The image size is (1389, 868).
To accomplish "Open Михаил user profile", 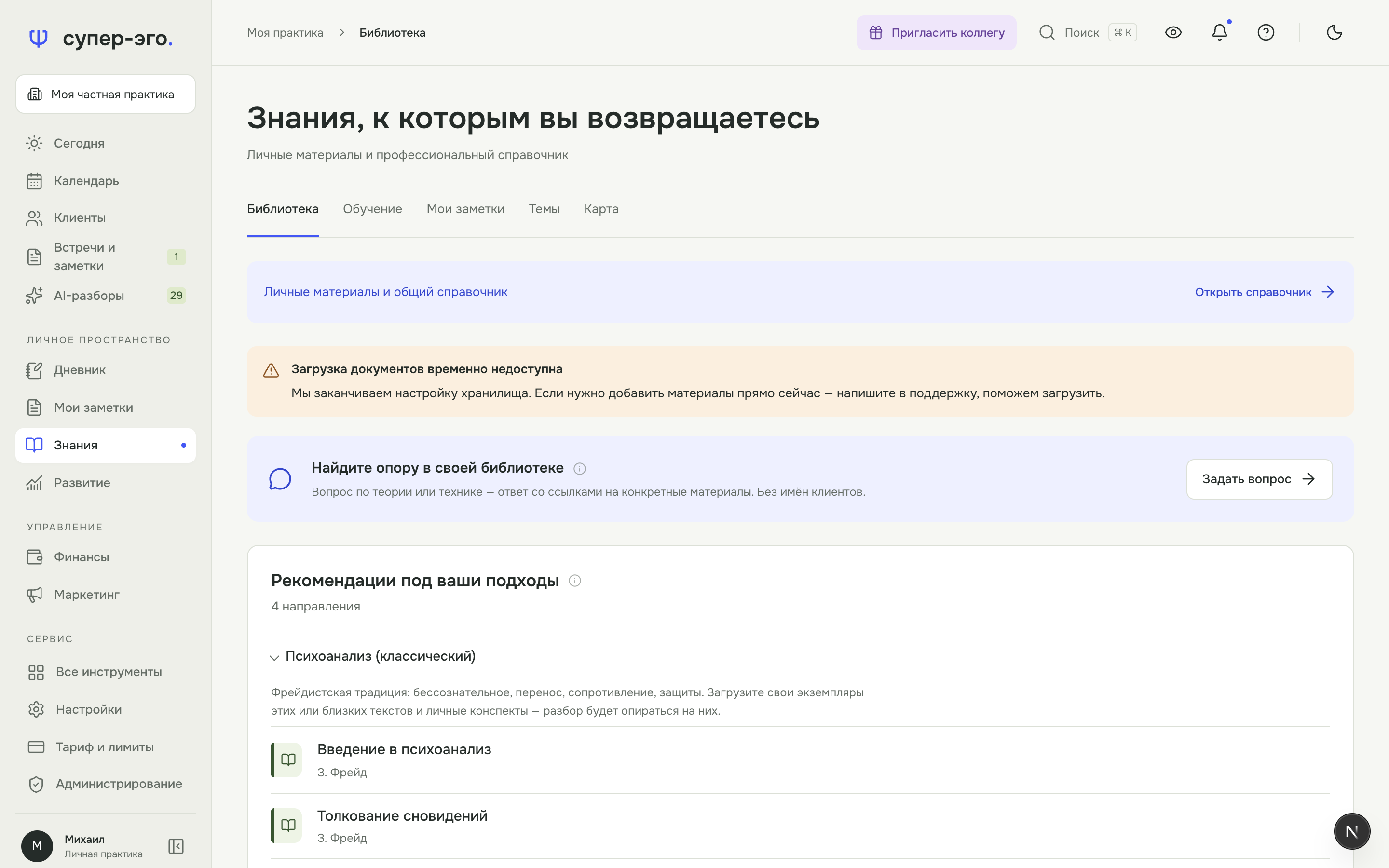I will point(82,846).
